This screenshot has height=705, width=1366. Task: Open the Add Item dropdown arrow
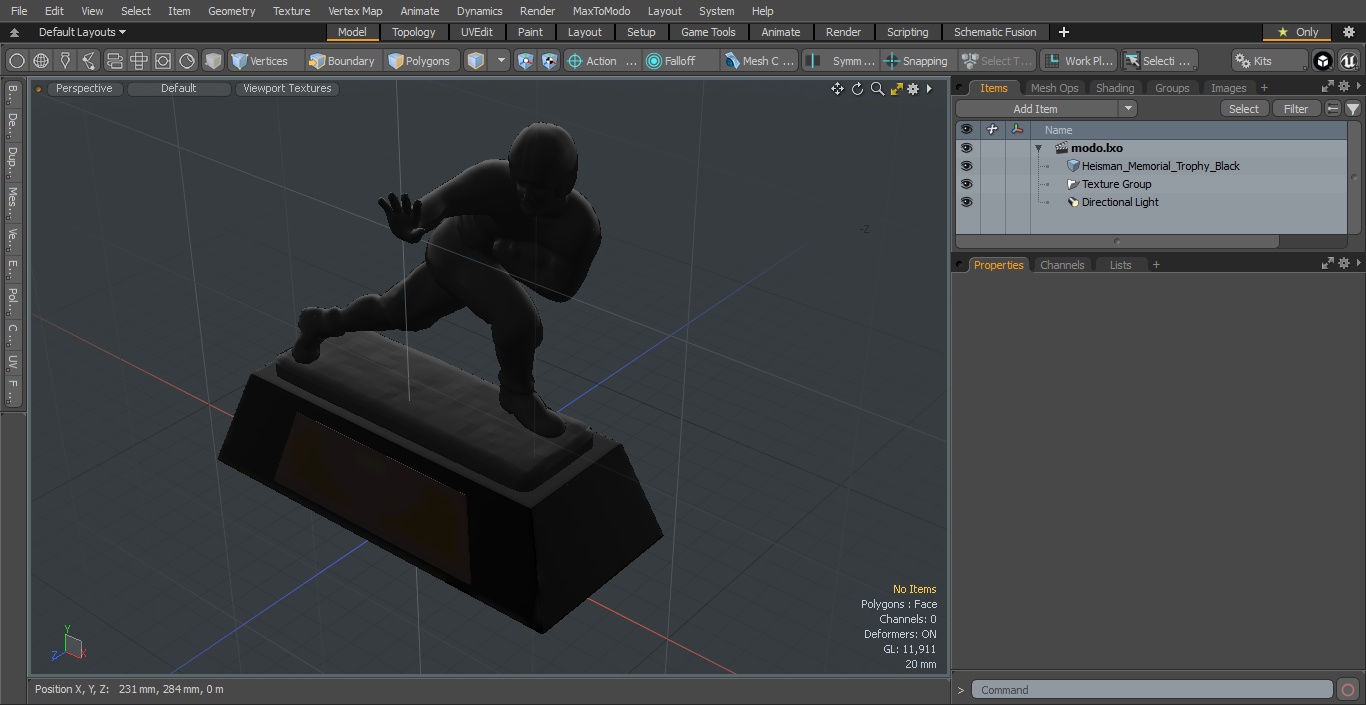point(1128,109)
